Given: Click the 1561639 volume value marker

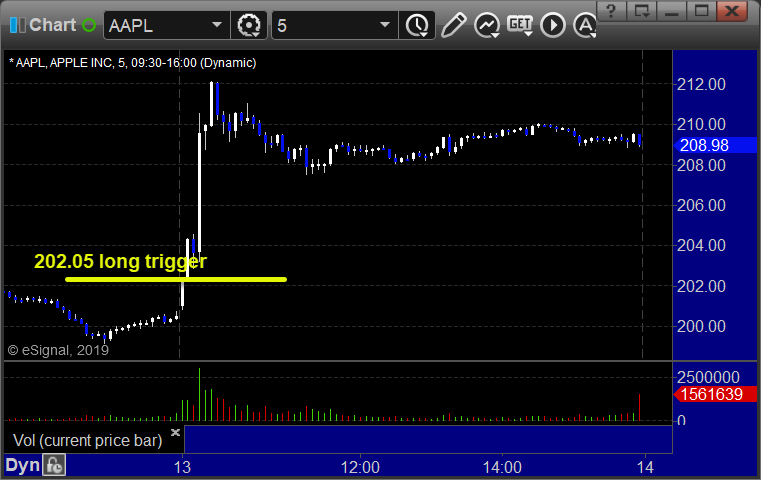Looking at the screenshot, I should [x=715, y=394].
